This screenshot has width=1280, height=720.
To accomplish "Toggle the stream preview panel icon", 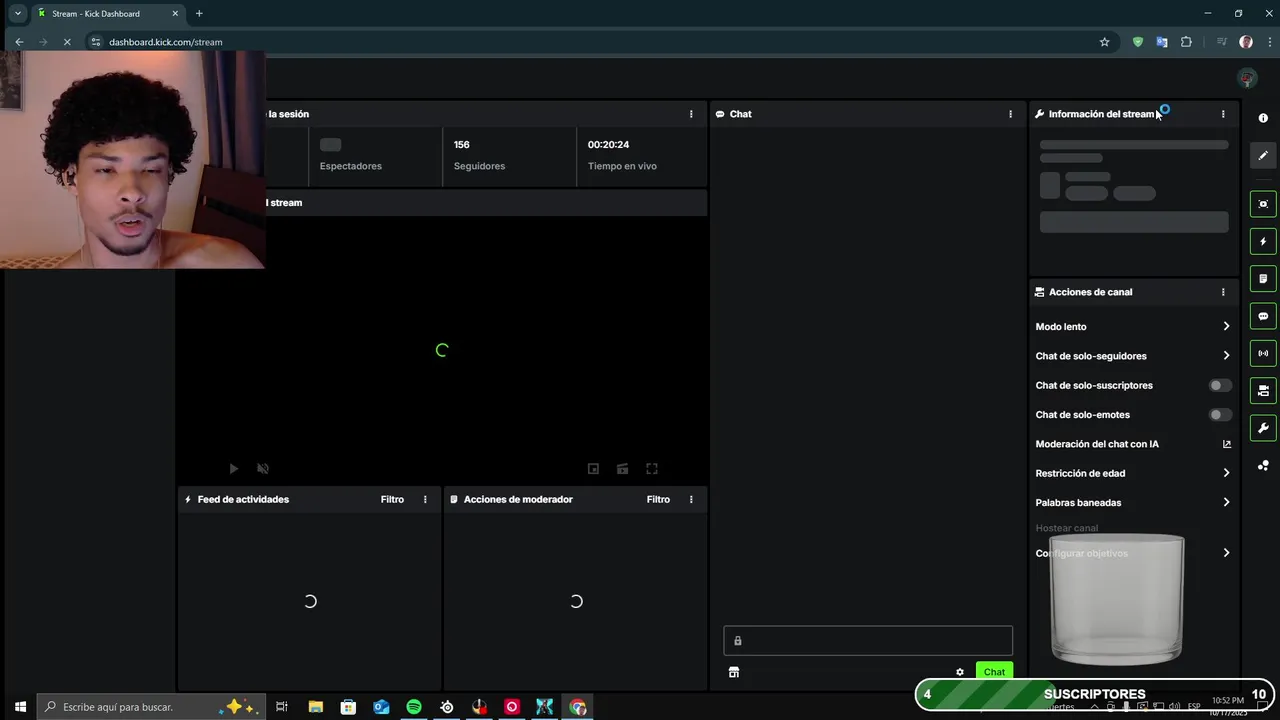I will pyautogui.click(x=1263, y=204).
